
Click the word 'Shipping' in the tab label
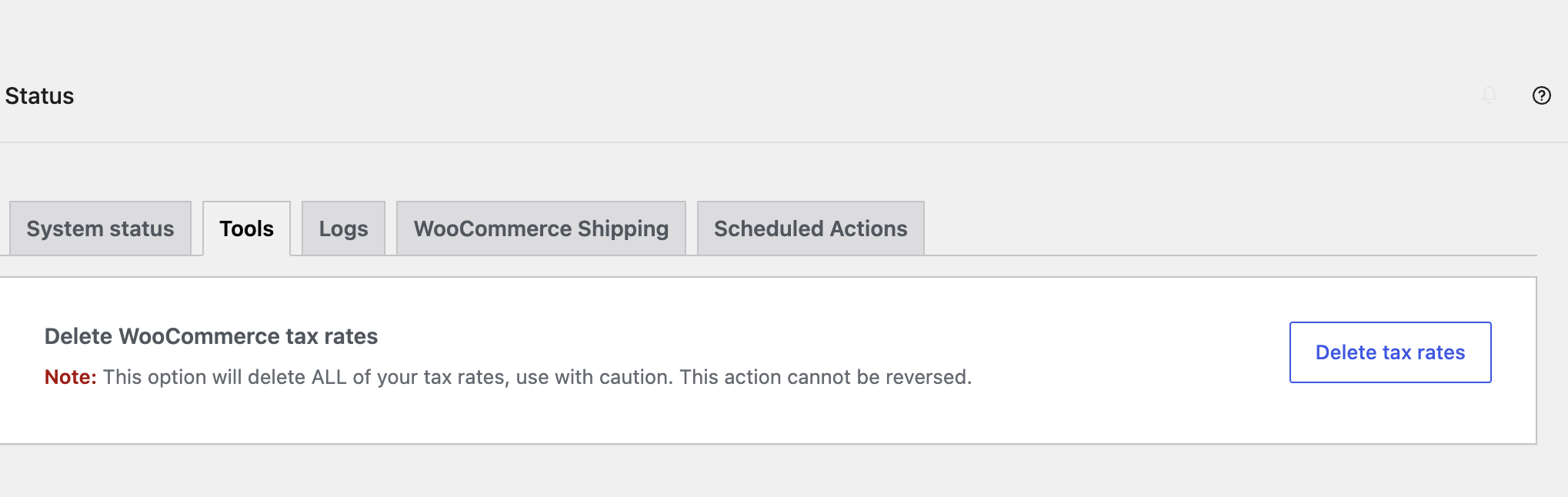tap(623, 229)
